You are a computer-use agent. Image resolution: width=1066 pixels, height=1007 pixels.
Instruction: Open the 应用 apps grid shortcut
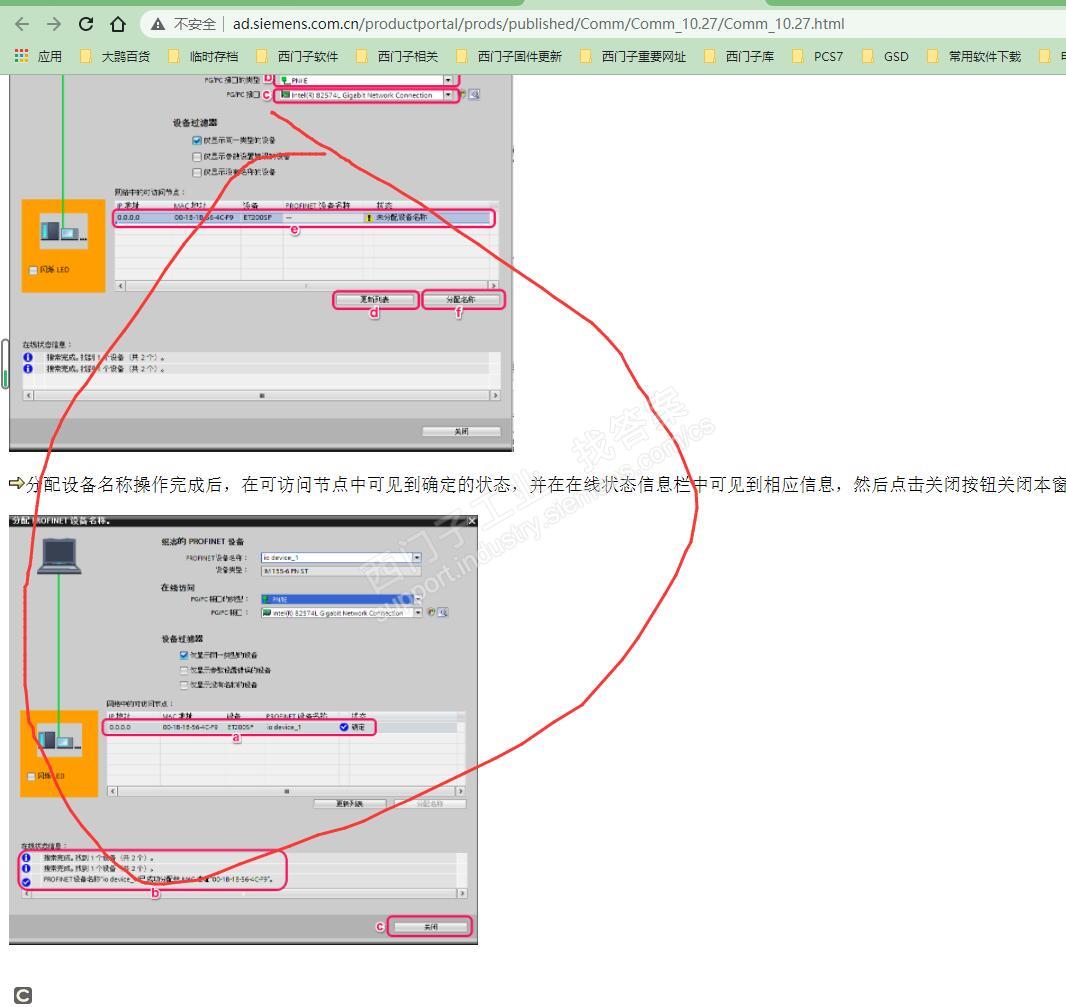tap(38, 56)
